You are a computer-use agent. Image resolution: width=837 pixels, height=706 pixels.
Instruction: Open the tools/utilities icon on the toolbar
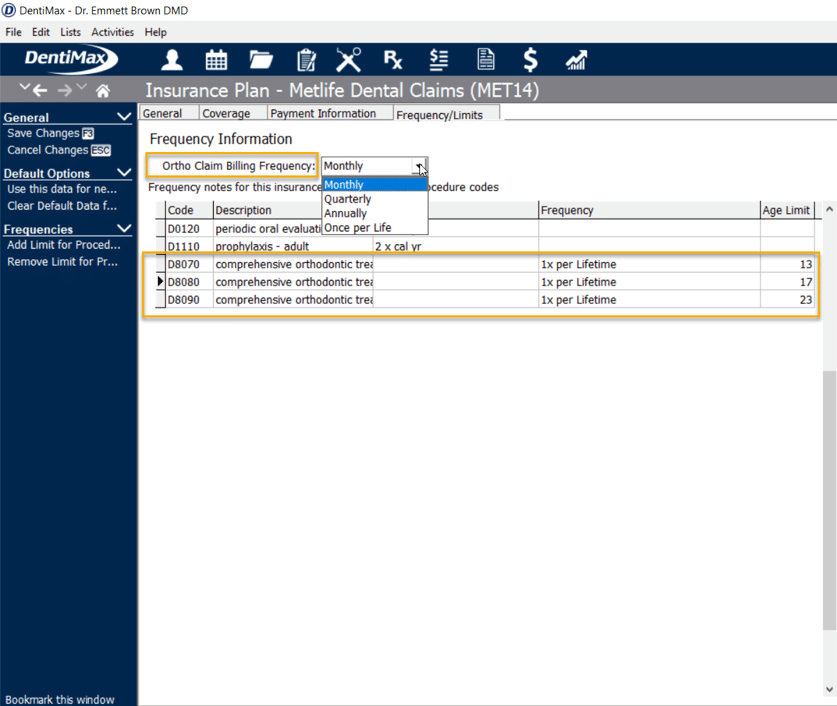tap(348, 60)
